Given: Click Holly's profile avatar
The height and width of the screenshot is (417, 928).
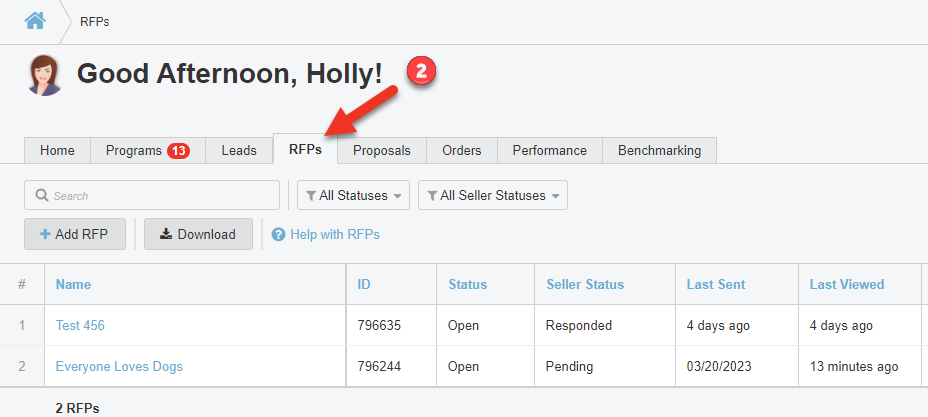Looking at the screenshot, I should (x=45, y=75).
